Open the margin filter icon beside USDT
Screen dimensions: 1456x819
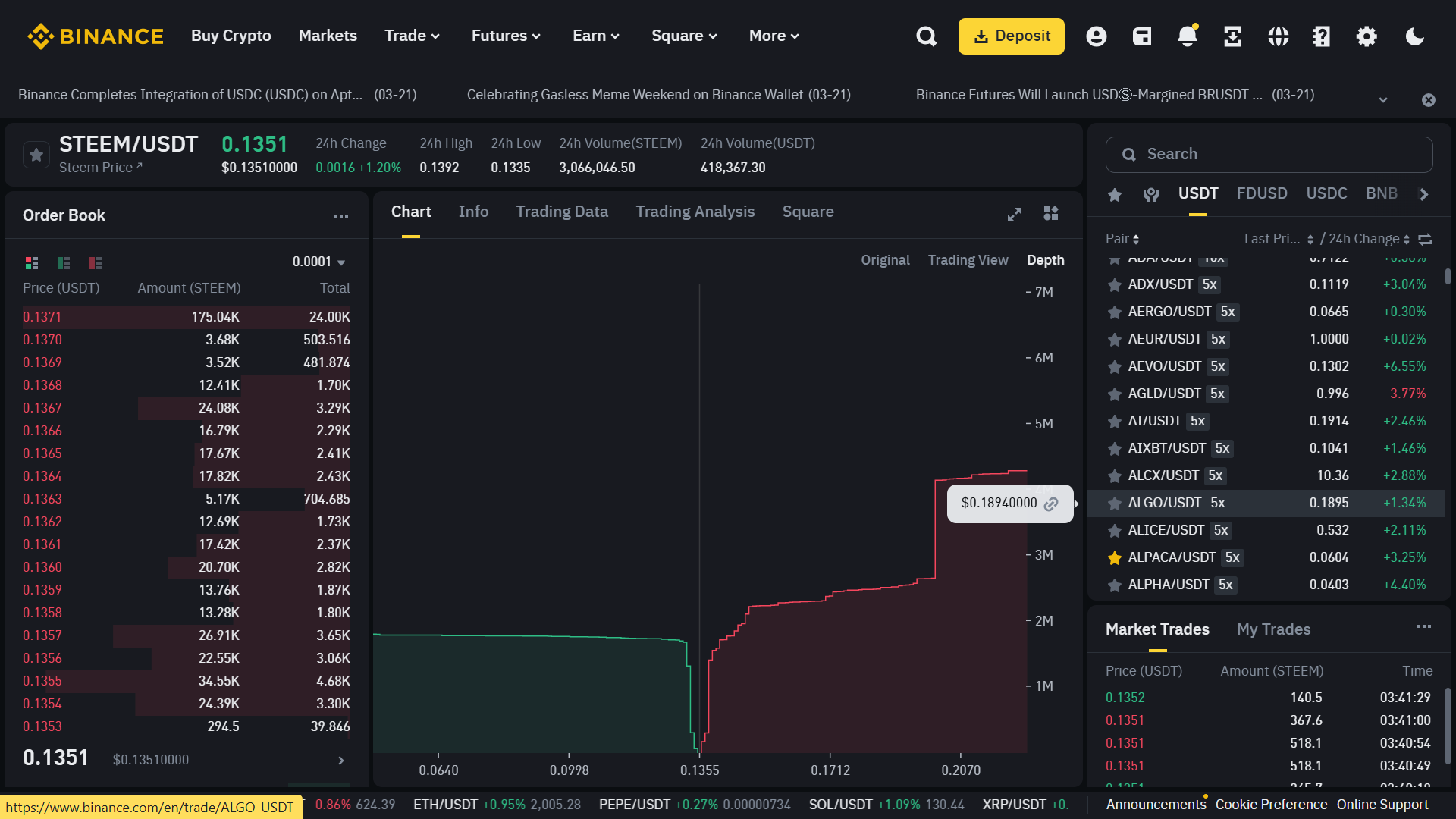(x=1151, y=195)
